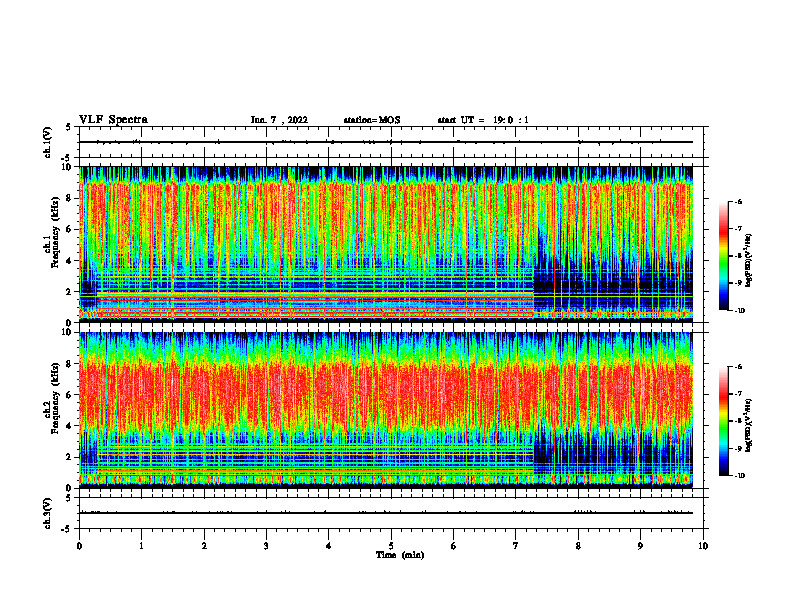The width and height of the screenshot is (792, 612).
Task: Click the time axis tick label "6"
Action: click(x=454, y=546)
